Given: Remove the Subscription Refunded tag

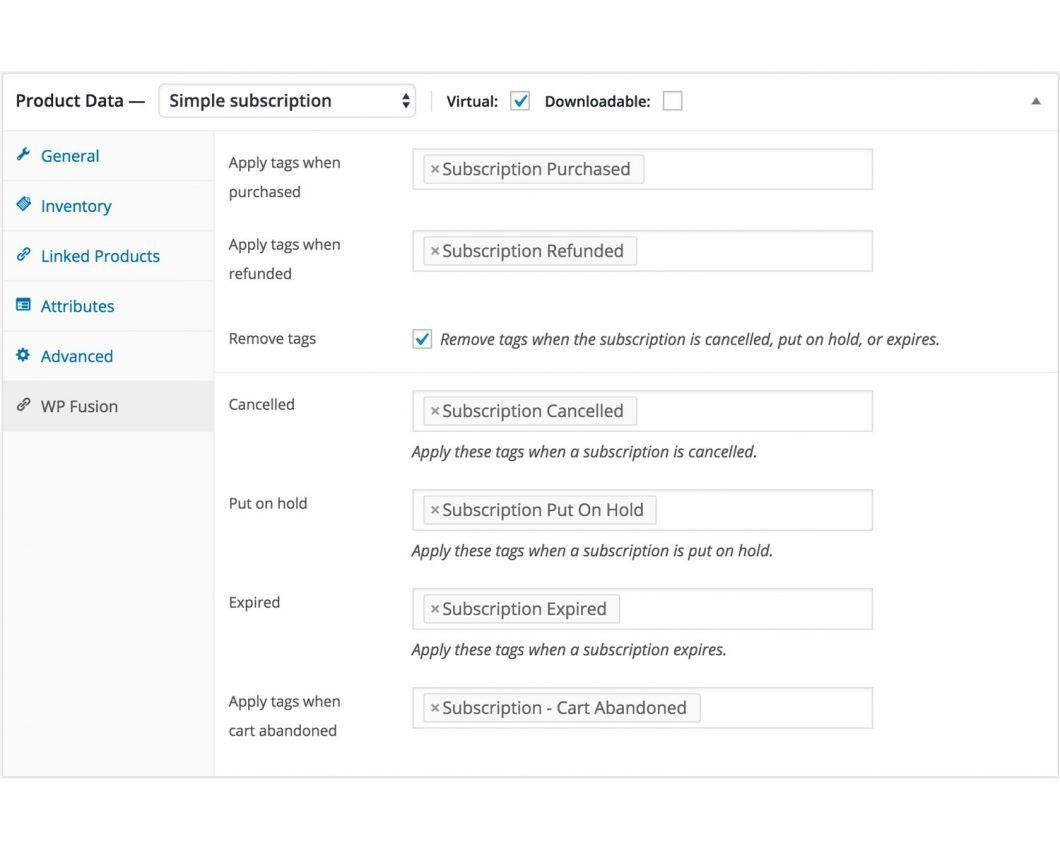Looking at the screenshot, I should [x=435, y=252].
